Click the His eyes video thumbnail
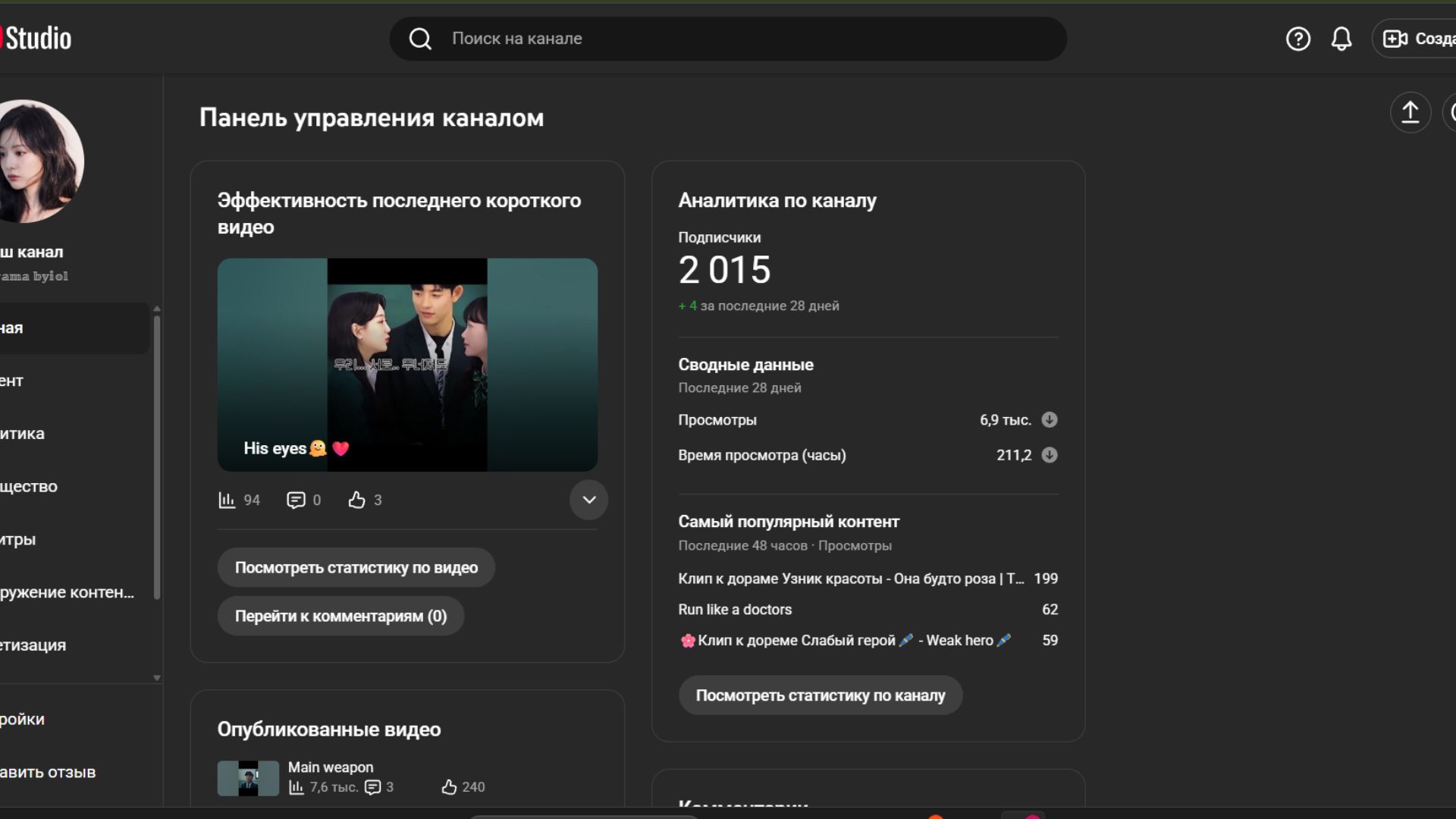This screenshot has height=819, width=1456. (407, 365)
